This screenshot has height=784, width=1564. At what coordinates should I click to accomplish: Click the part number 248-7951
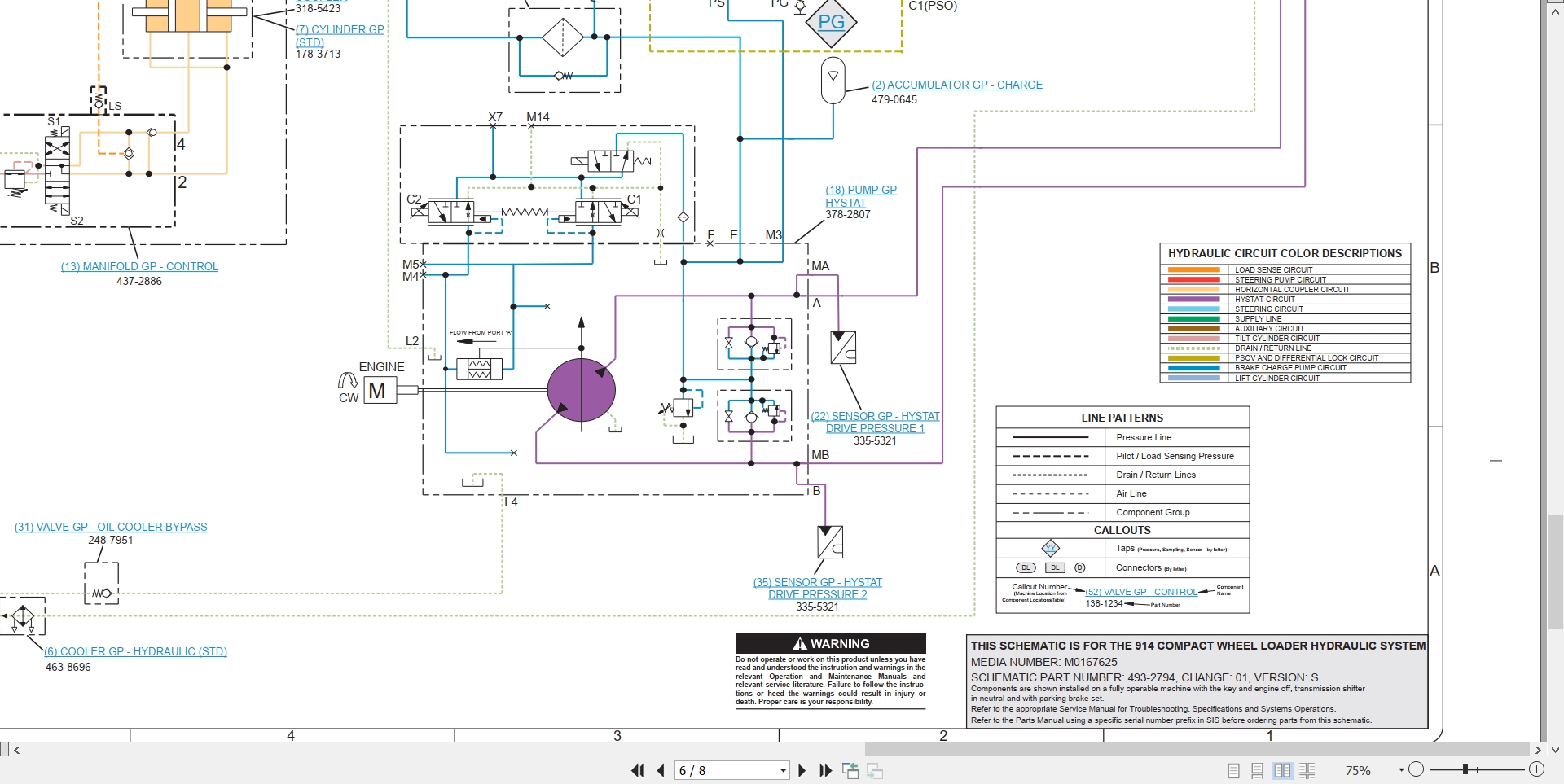[x=111, y=540]
